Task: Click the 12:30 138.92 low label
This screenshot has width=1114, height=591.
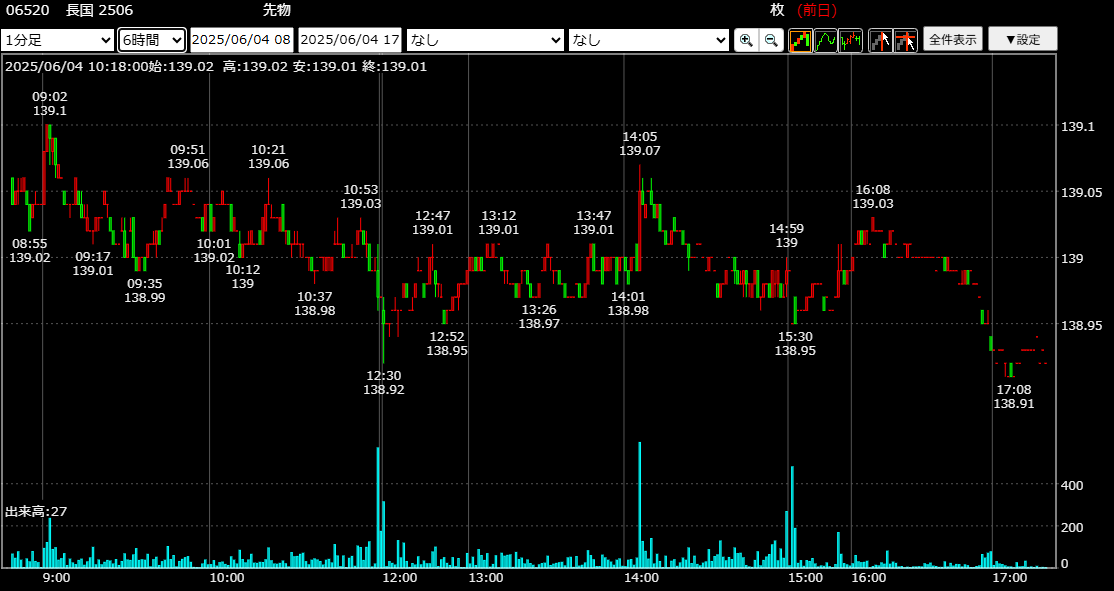Action: click(x=384, y=382)
